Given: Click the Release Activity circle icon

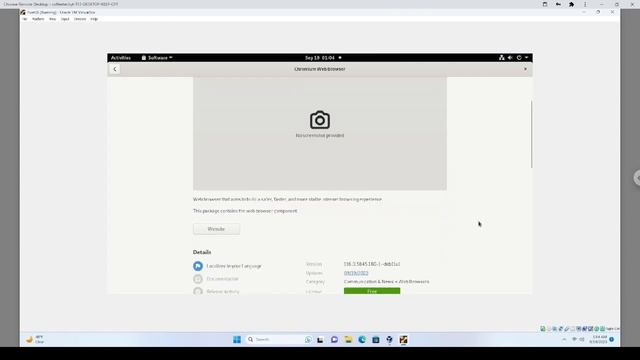Looking at the screenshot, I should coord(198,291).
